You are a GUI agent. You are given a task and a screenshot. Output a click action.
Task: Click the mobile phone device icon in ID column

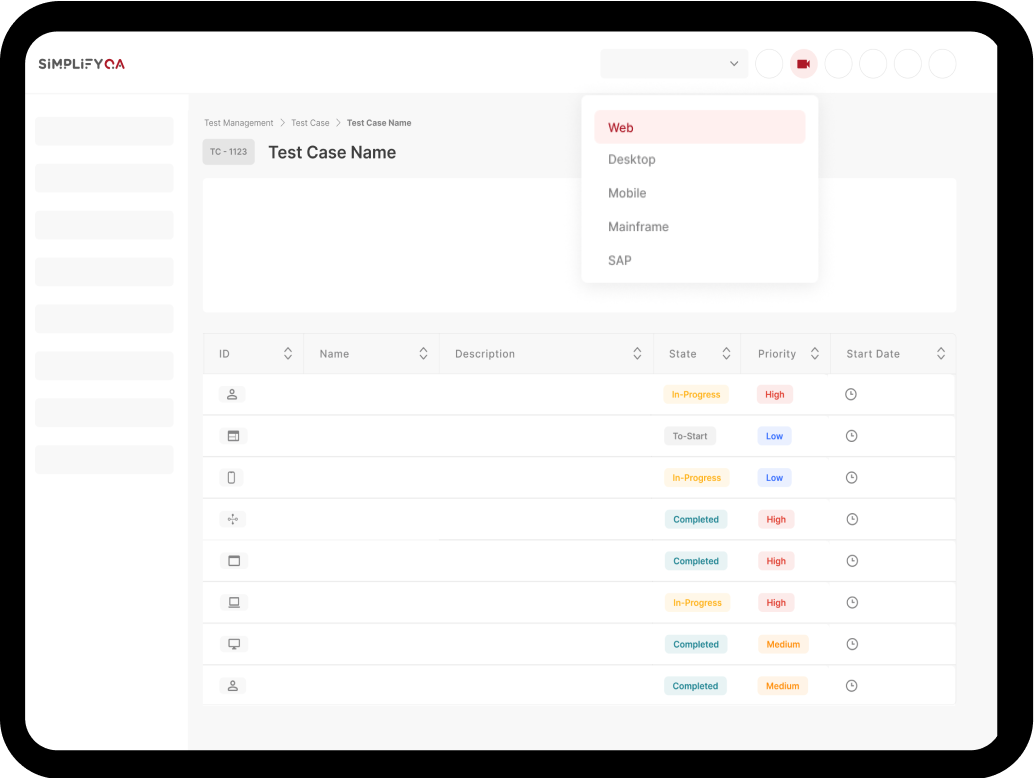231,477
